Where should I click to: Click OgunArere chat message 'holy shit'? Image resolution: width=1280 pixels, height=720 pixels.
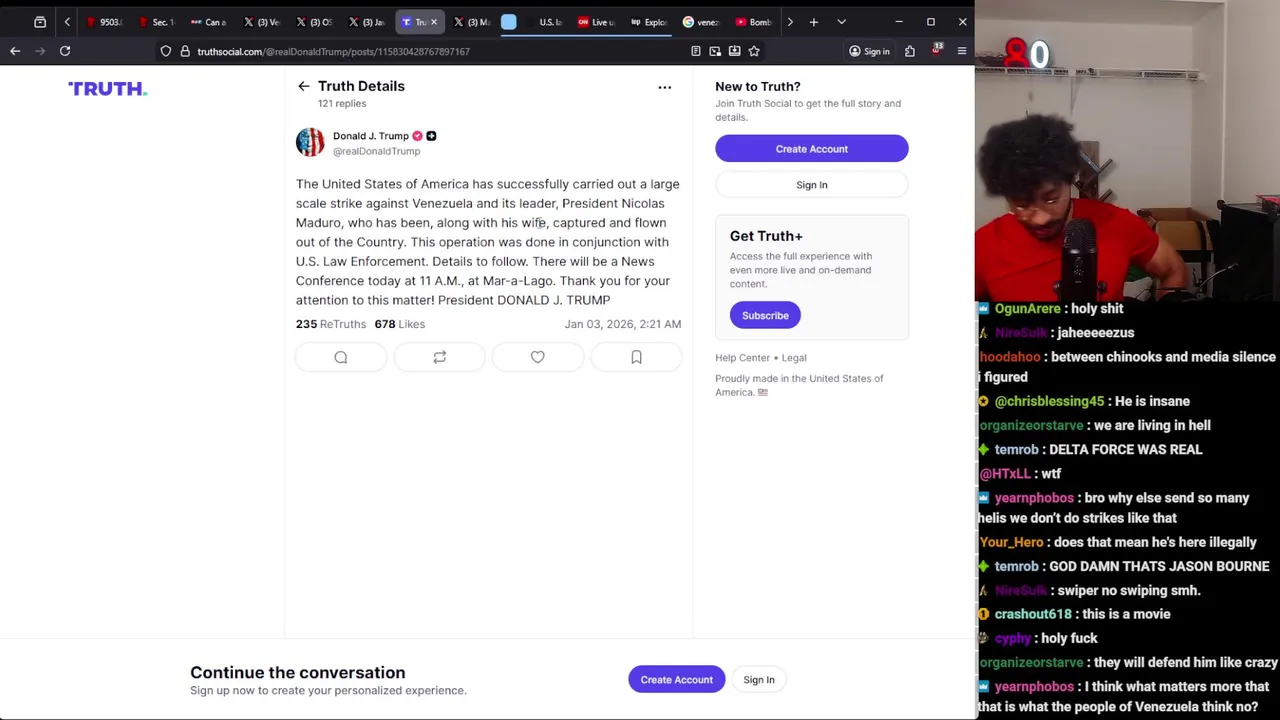coord(1096,309)
